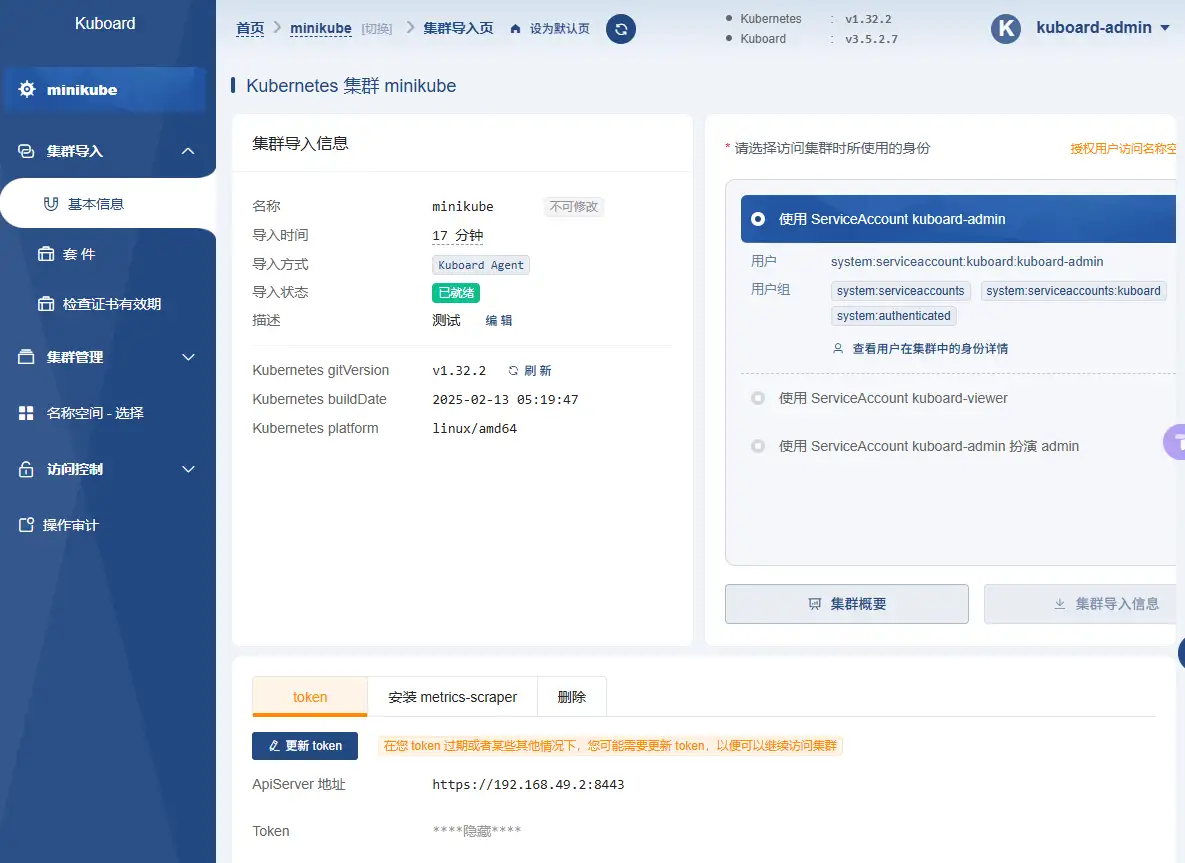Switch to 安装 metrics-scraper tab
This screenshot has width=1185, height=863.
click(453, 697)
